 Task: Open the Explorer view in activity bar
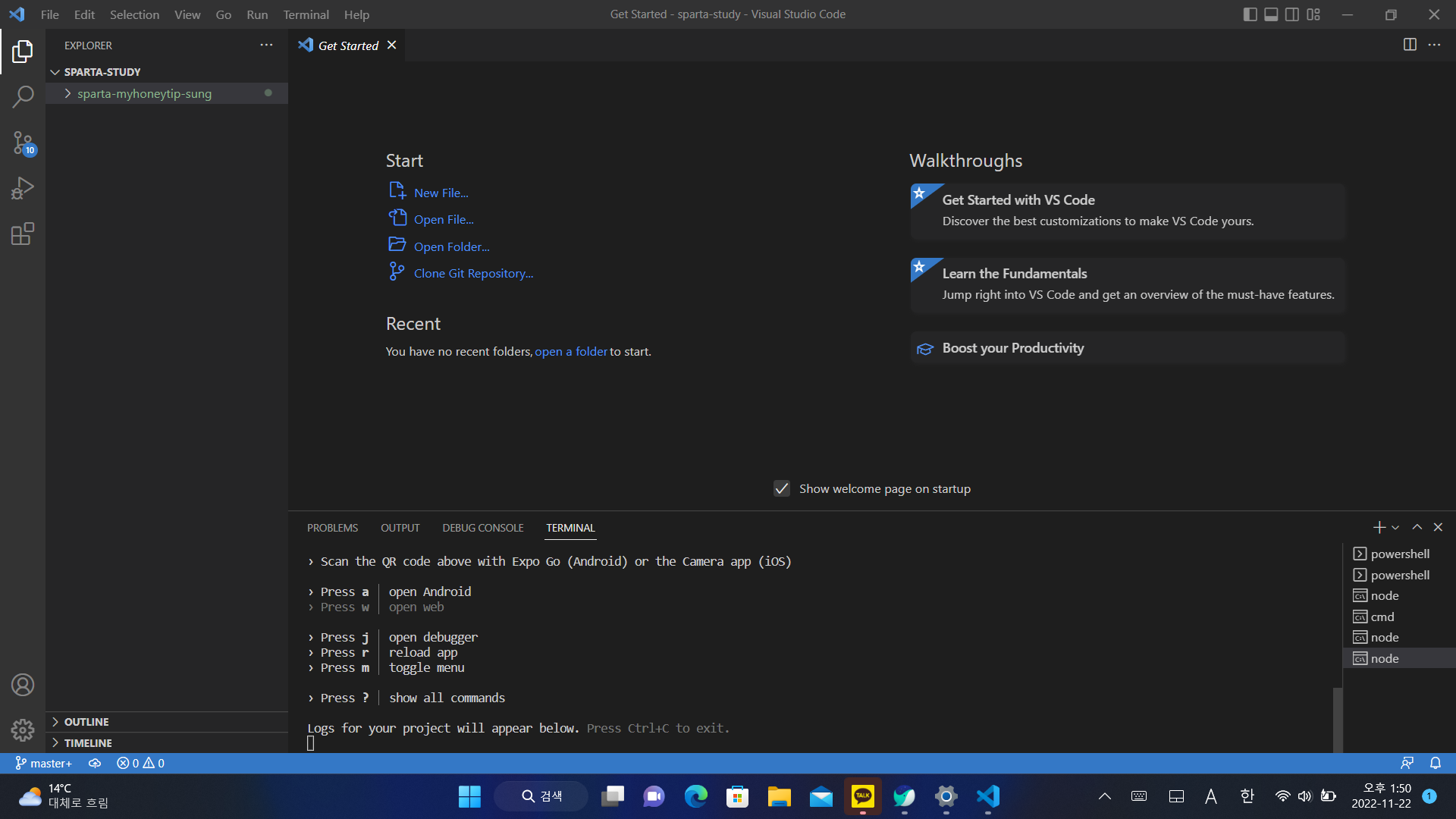pyautogui.click(x=23, y=52)
